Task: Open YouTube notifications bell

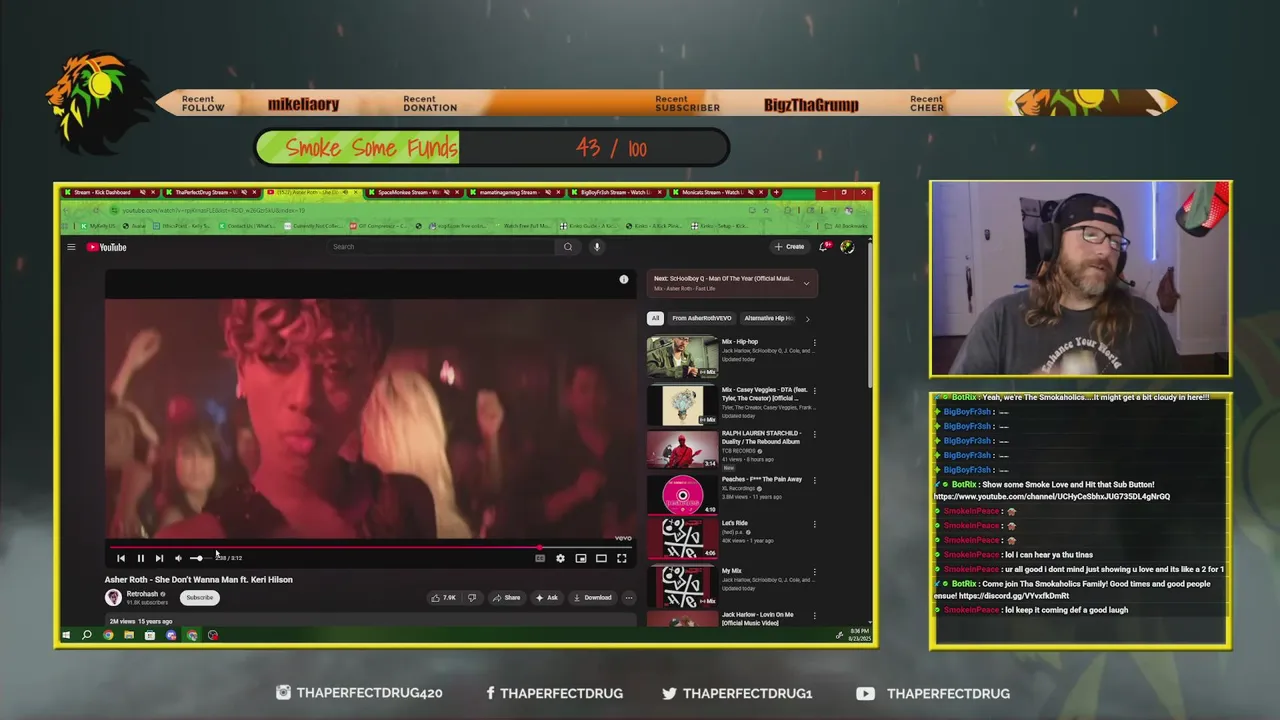Action: click(824, 247)
